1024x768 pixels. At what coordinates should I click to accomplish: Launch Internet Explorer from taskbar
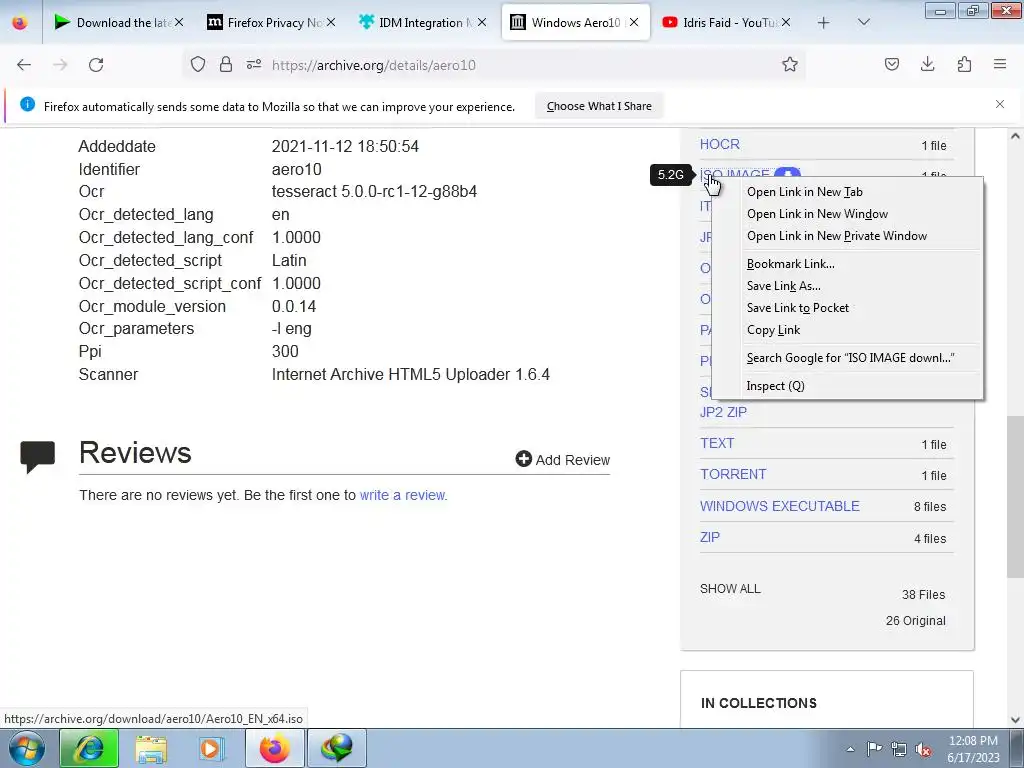(x=89, y=748)
